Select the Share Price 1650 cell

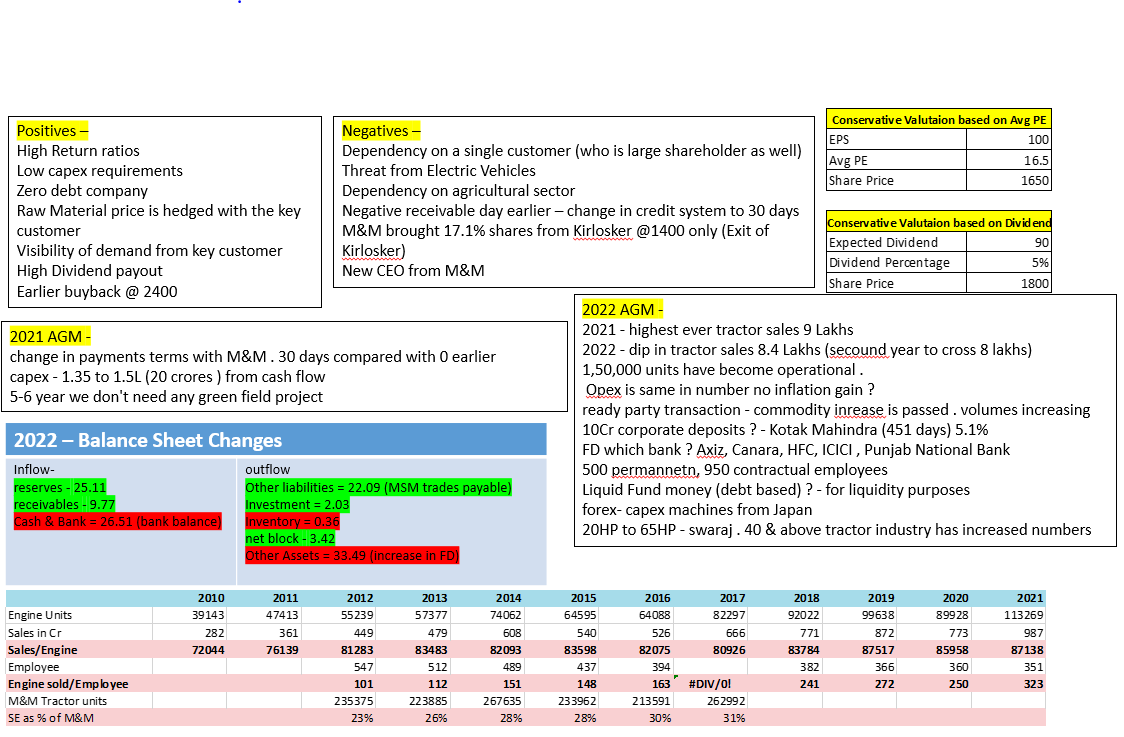1008,181
